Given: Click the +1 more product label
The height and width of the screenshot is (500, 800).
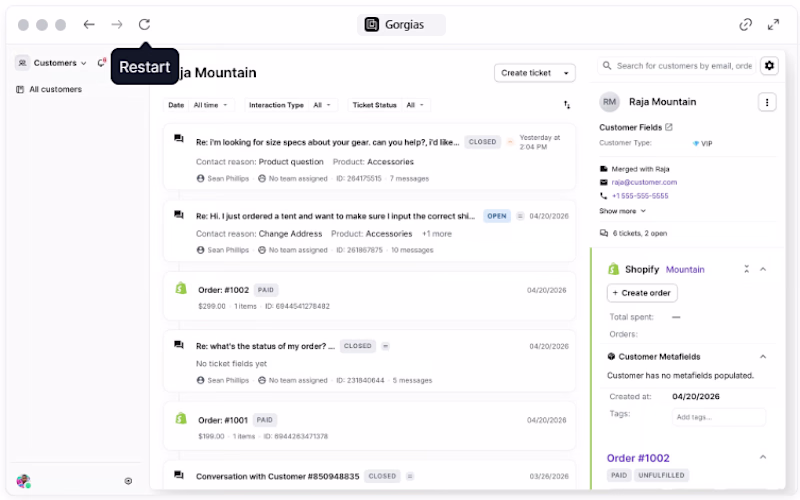Looking at the screenshot, I should [437, 234].
